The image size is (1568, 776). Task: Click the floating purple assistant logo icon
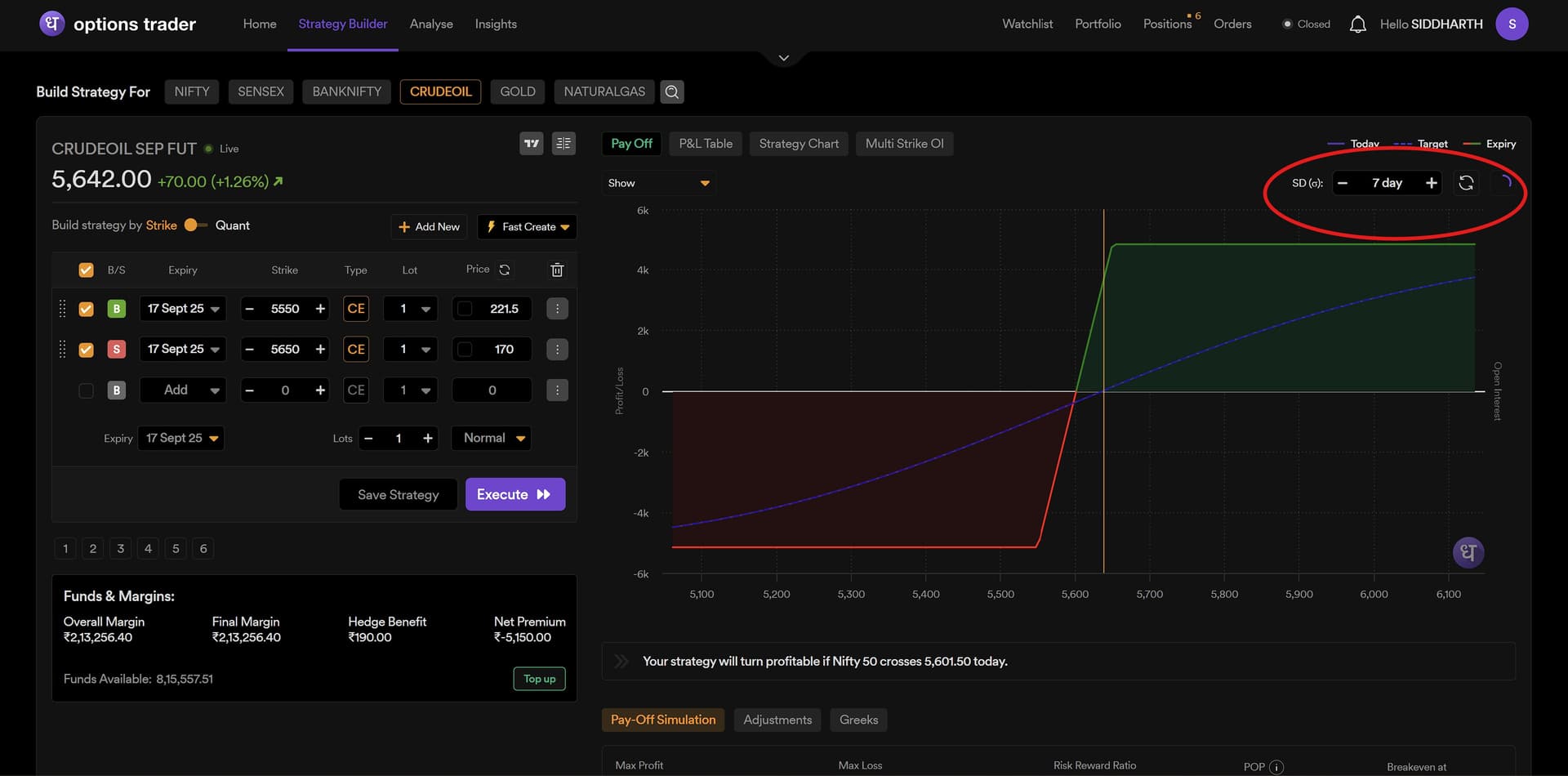[1468, 552]
